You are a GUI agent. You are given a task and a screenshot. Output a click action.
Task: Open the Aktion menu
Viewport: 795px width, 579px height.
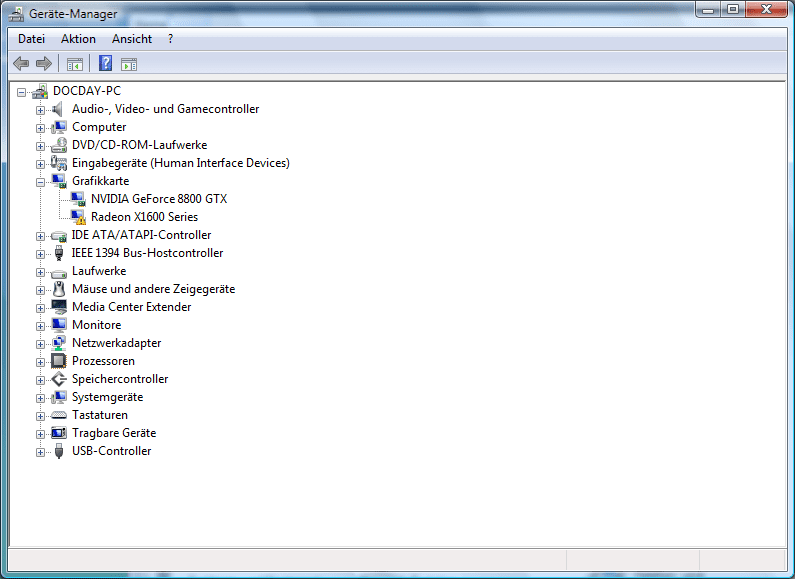78,39
